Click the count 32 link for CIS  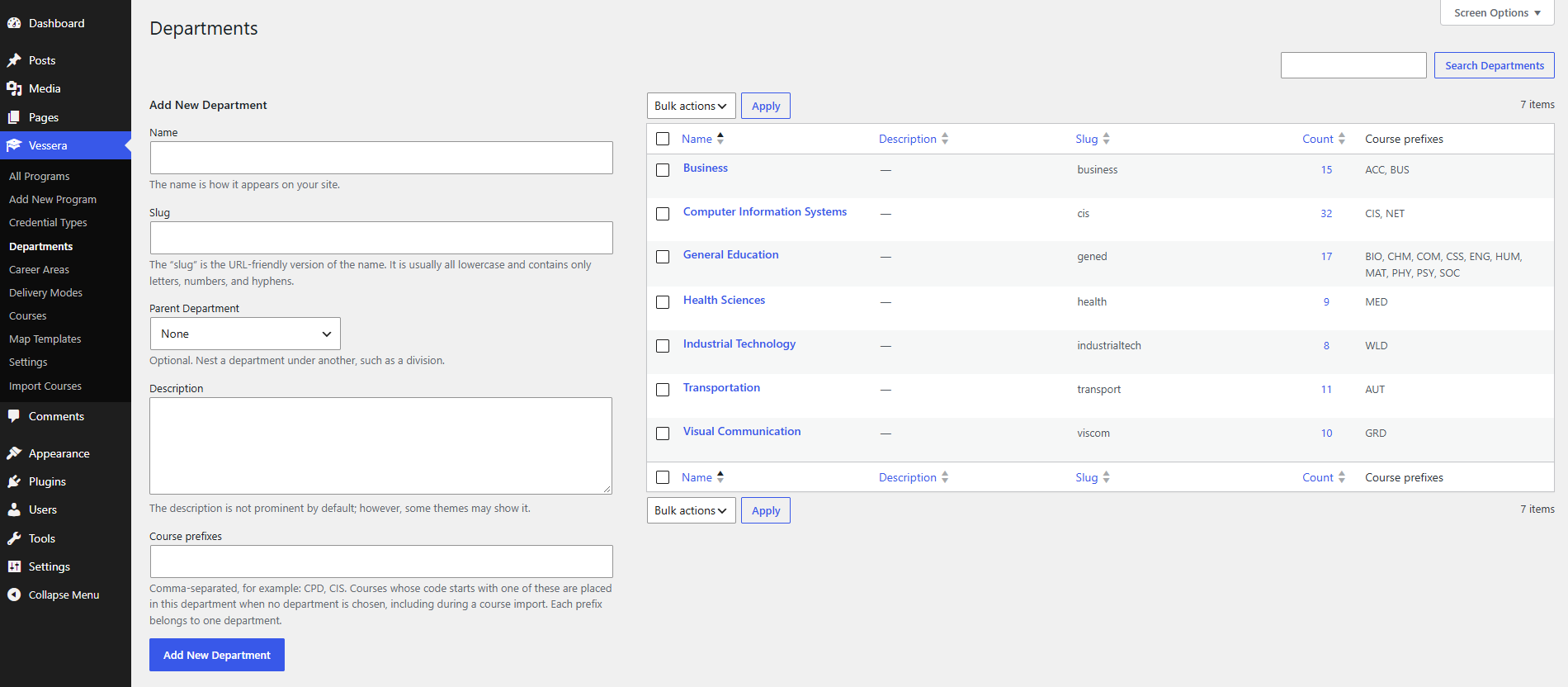[x=1326, y=214]
